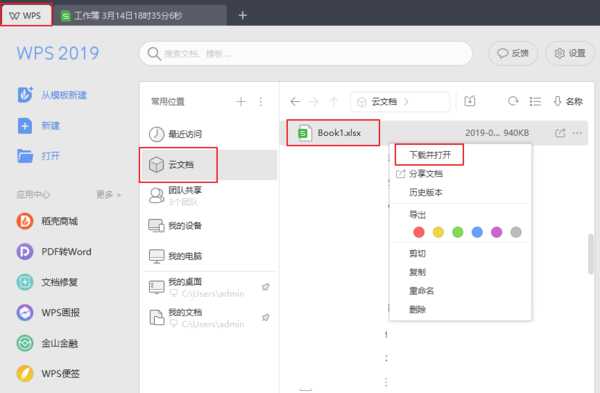Unpin 我的桌面 using its pin icon
Screen dimensions: 600x393
pos(266,287)
